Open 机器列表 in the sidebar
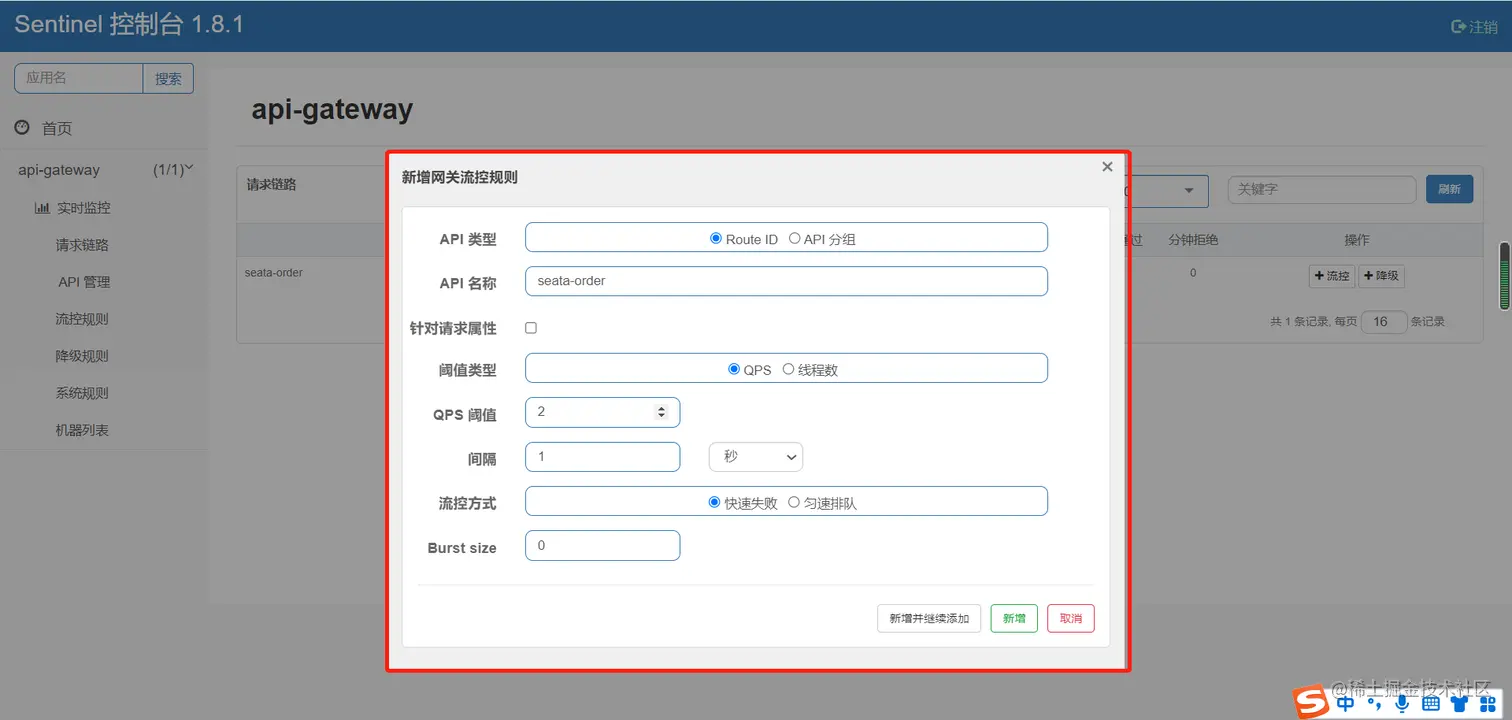The height and width of the screenshot is (720, 1512). point(82,430)
